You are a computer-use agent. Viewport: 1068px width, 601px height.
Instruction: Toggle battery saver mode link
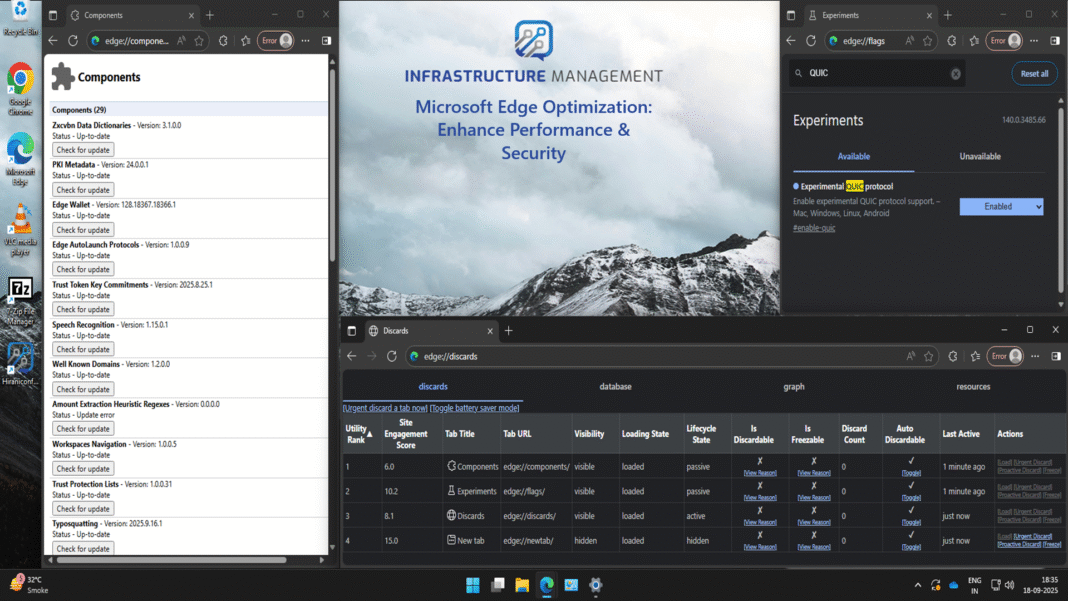coord(474,408)
